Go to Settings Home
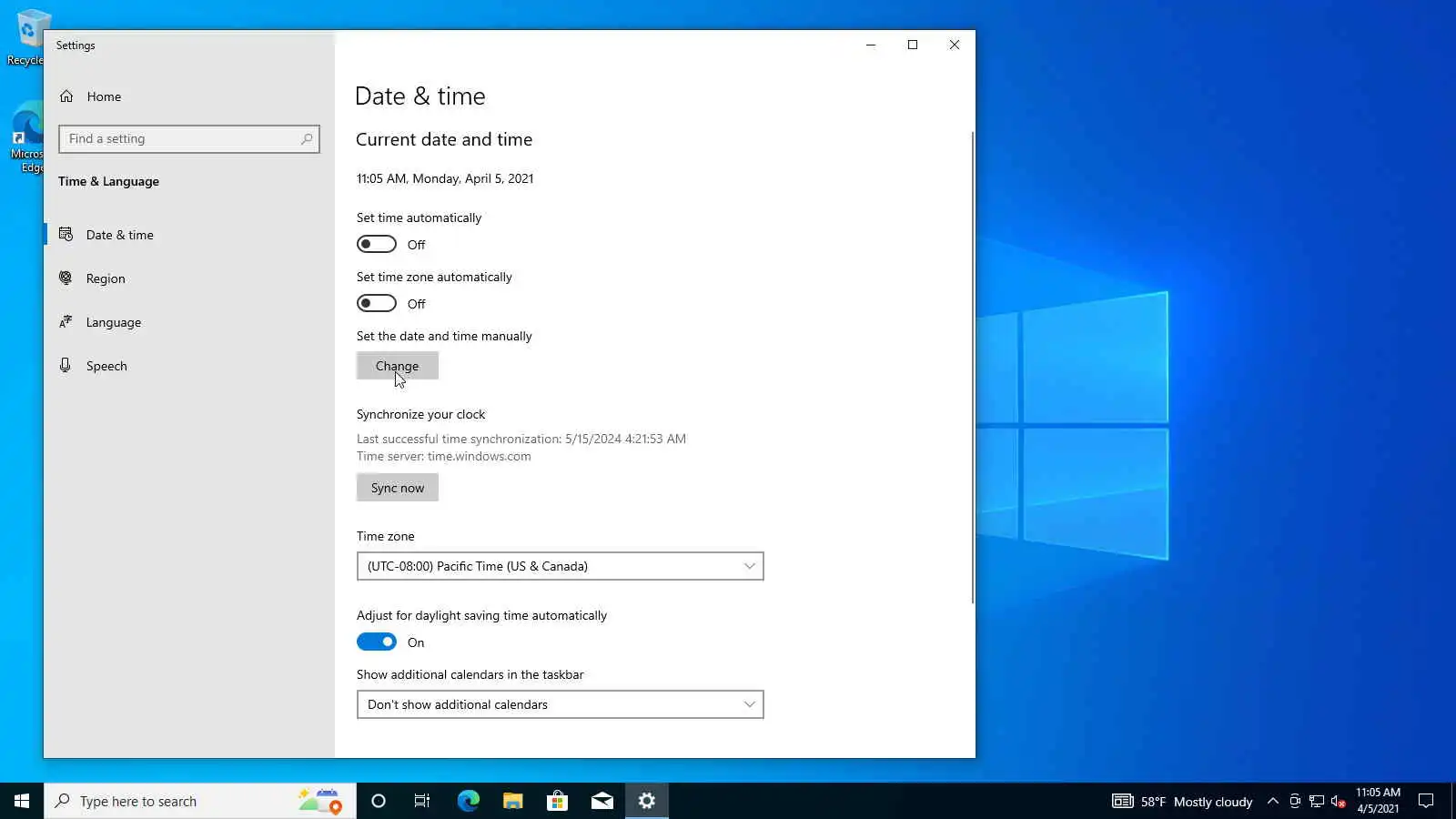Screen dimensions: 1456x819 189,96
